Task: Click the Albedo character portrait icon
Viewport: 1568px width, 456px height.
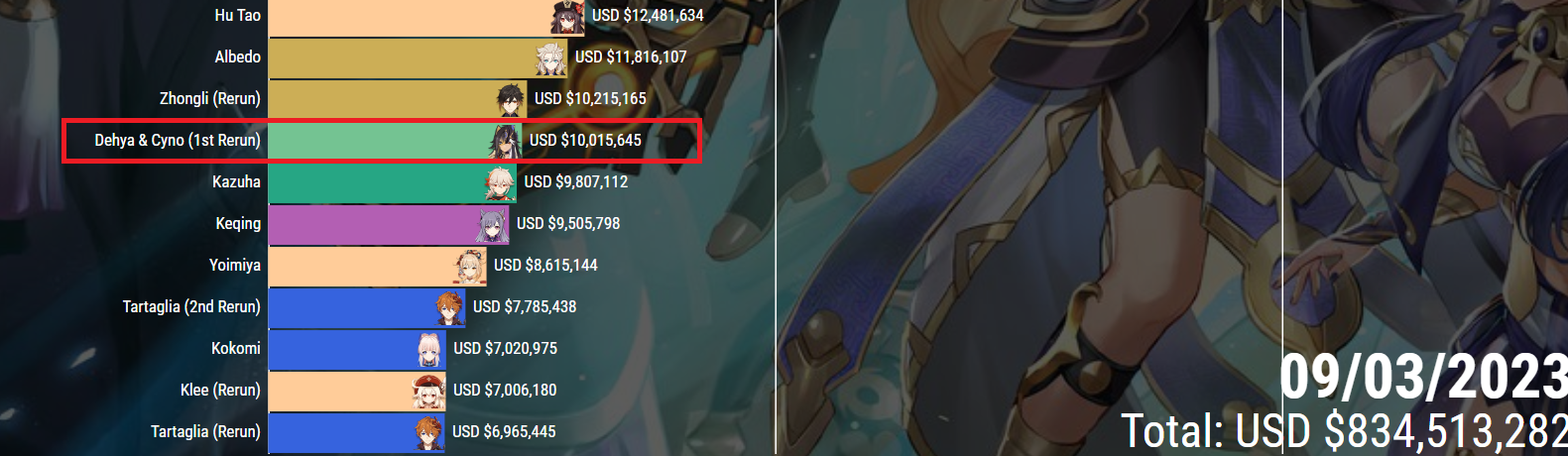Action: (x=551, y=58)
